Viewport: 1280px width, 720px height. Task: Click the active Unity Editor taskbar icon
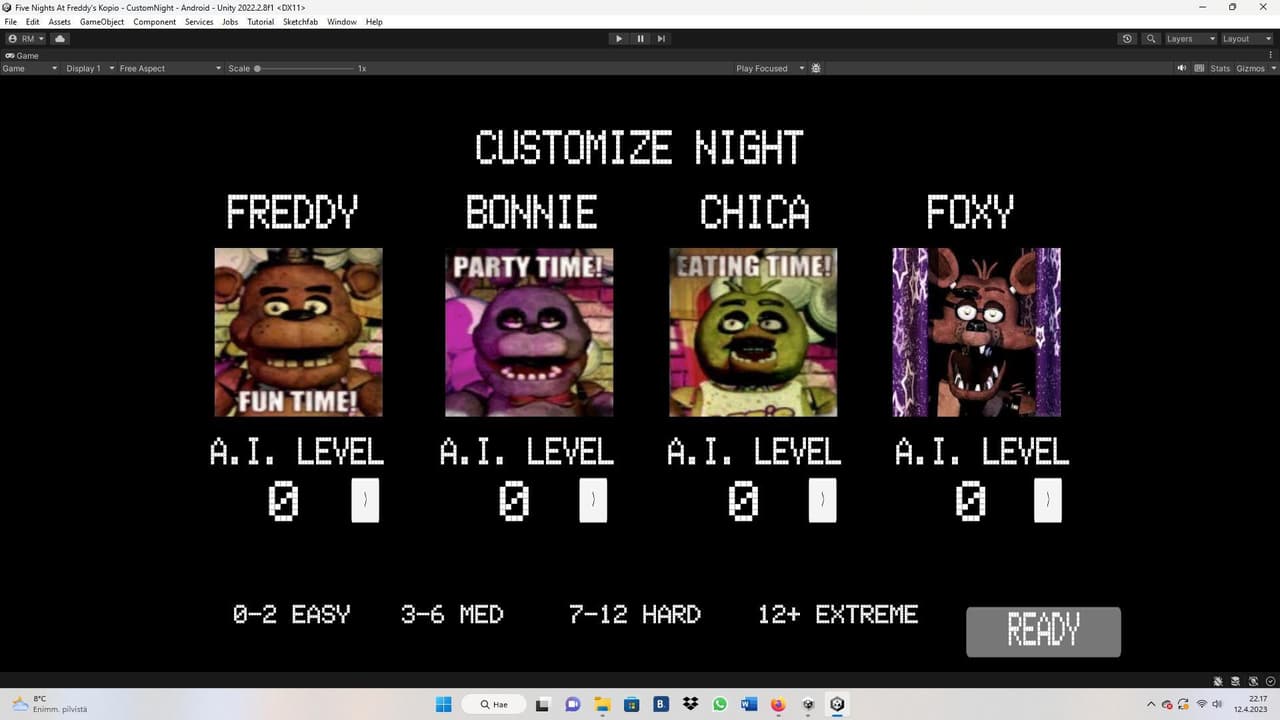coord(838,704)
